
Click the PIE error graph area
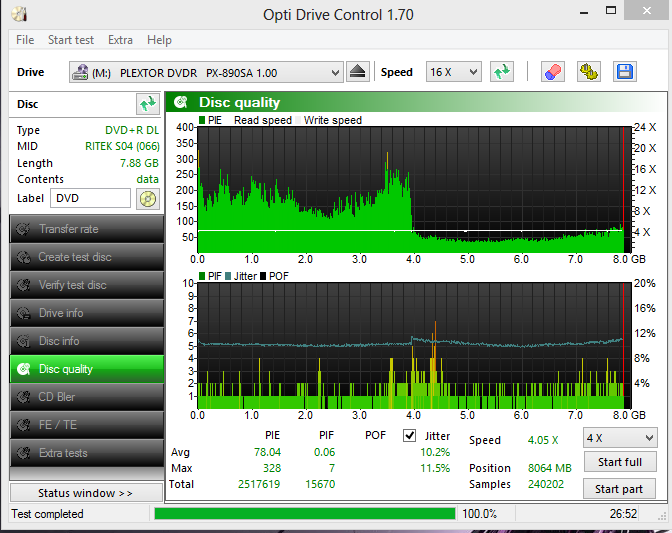pyautogui.click(x=414, y=189)
